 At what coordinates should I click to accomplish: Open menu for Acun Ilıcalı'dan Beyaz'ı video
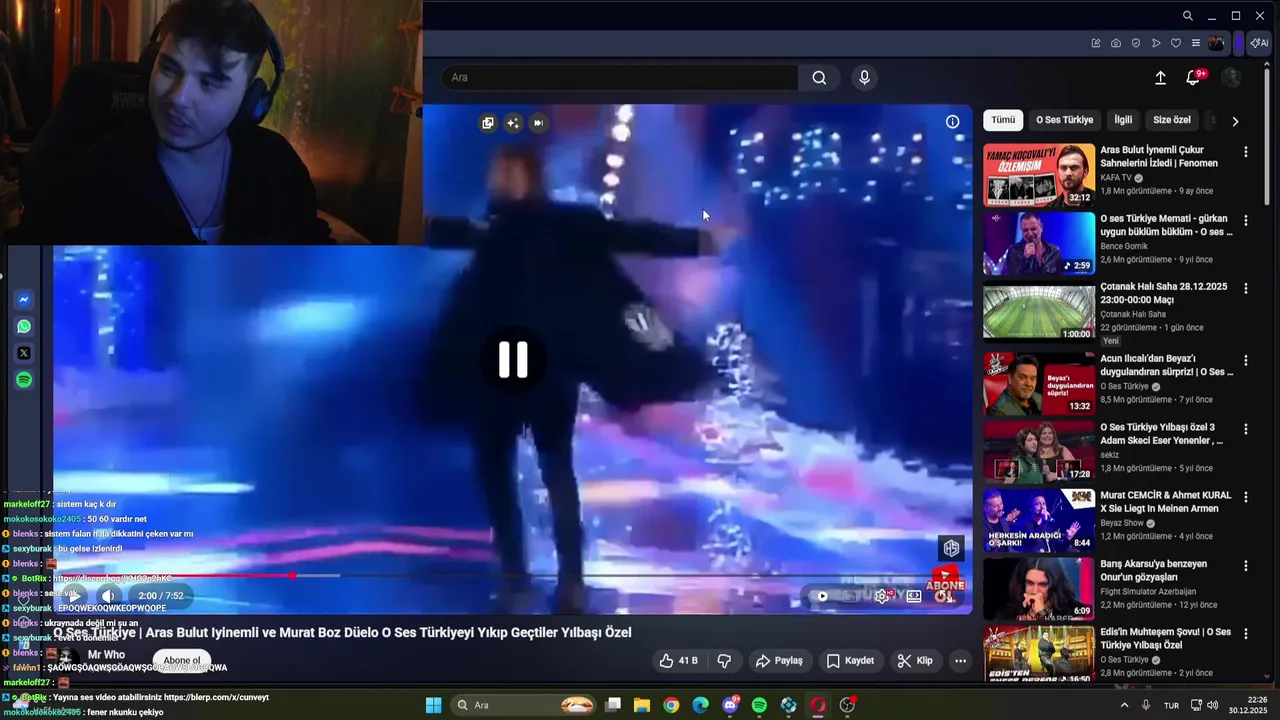1246,360
